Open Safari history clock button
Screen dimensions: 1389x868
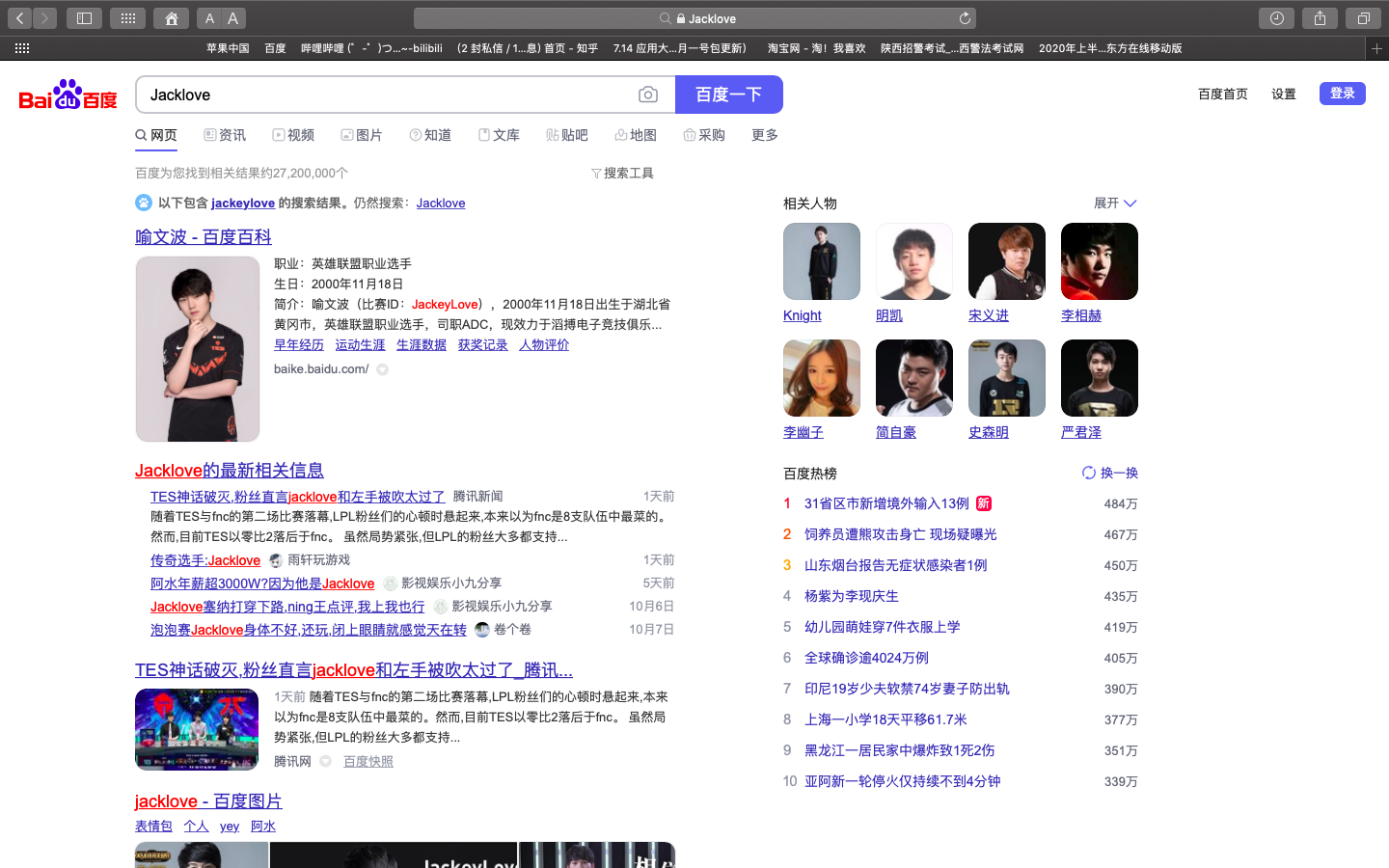pyautogui.click(x=1276, y=18)
